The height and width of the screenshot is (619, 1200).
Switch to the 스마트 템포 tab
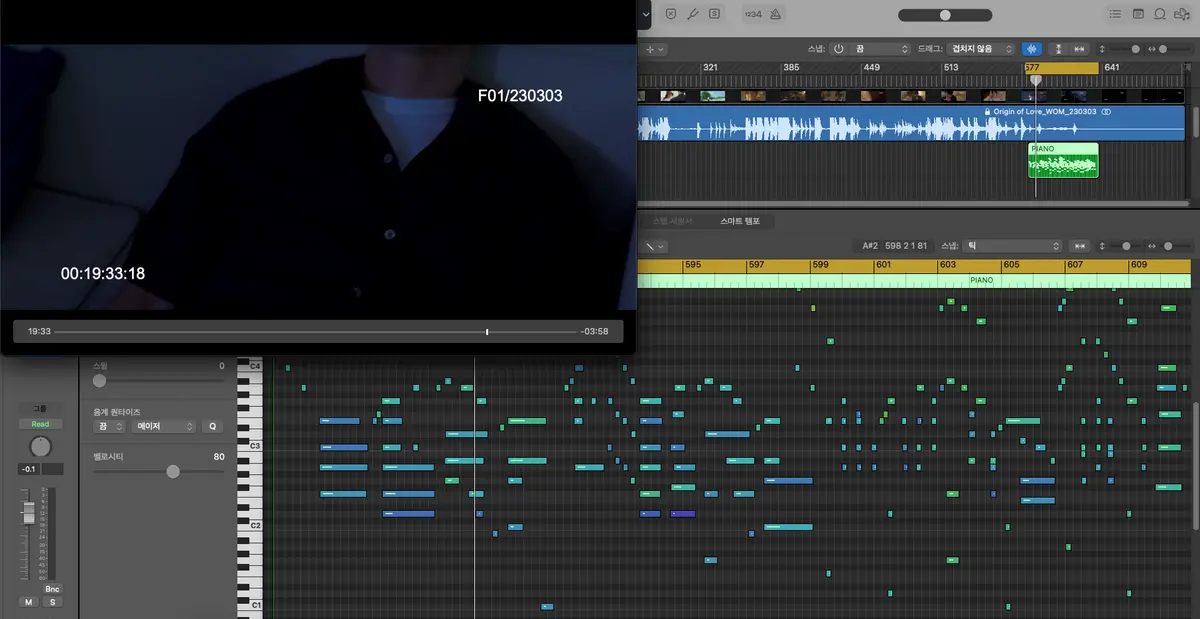(x=740, y=220)
